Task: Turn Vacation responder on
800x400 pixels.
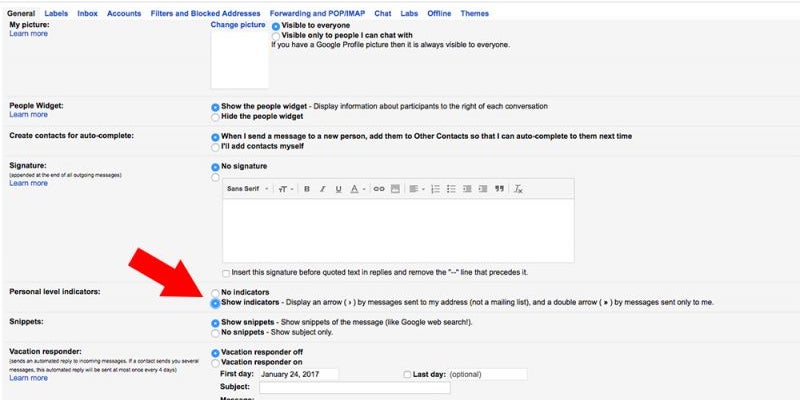Action: coord(215,363)
